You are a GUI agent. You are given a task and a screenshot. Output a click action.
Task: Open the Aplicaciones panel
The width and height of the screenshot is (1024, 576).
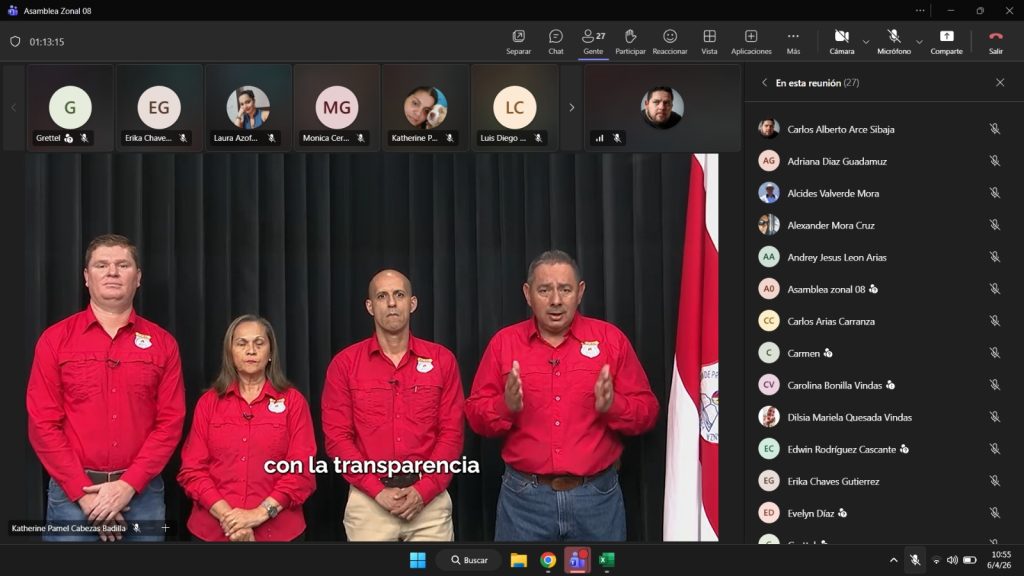pos(751,41)
